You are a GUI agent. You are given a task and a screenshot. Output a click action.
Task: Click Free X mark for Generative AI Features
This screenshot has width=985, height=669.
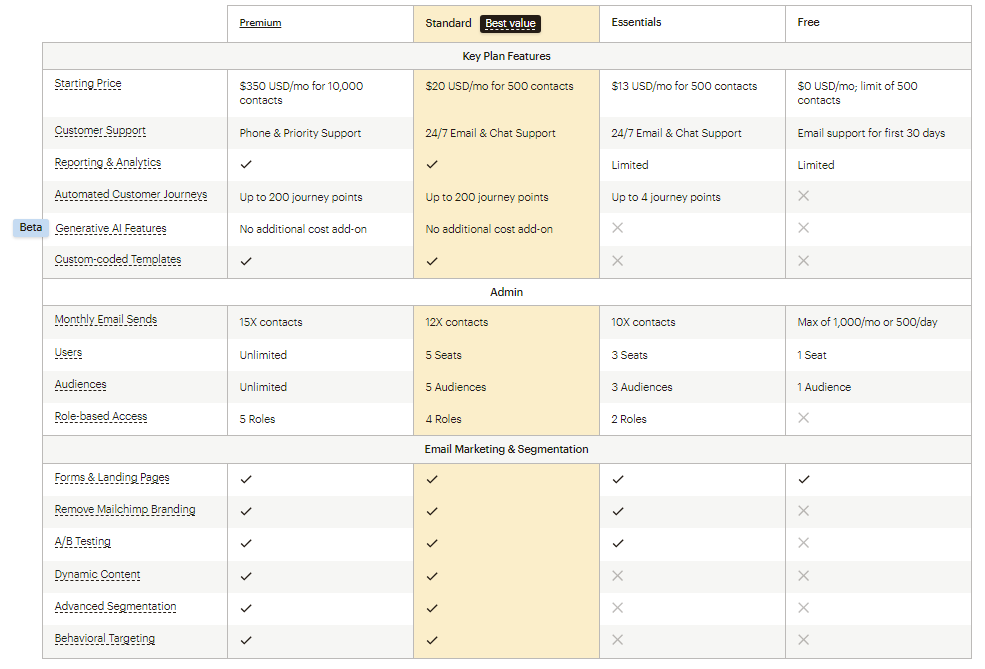click(x=803, y=228)
